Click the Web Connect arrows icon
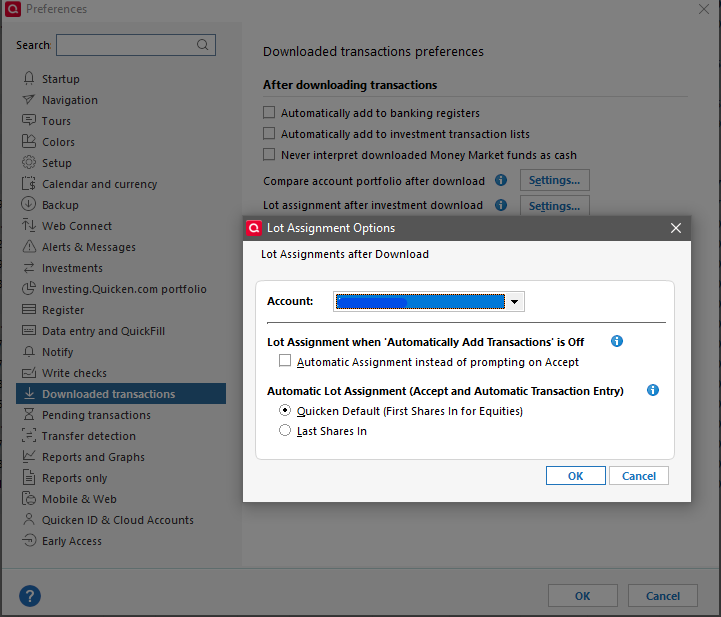The width and height of the screenshot is (721, 617). pos(29,225)
